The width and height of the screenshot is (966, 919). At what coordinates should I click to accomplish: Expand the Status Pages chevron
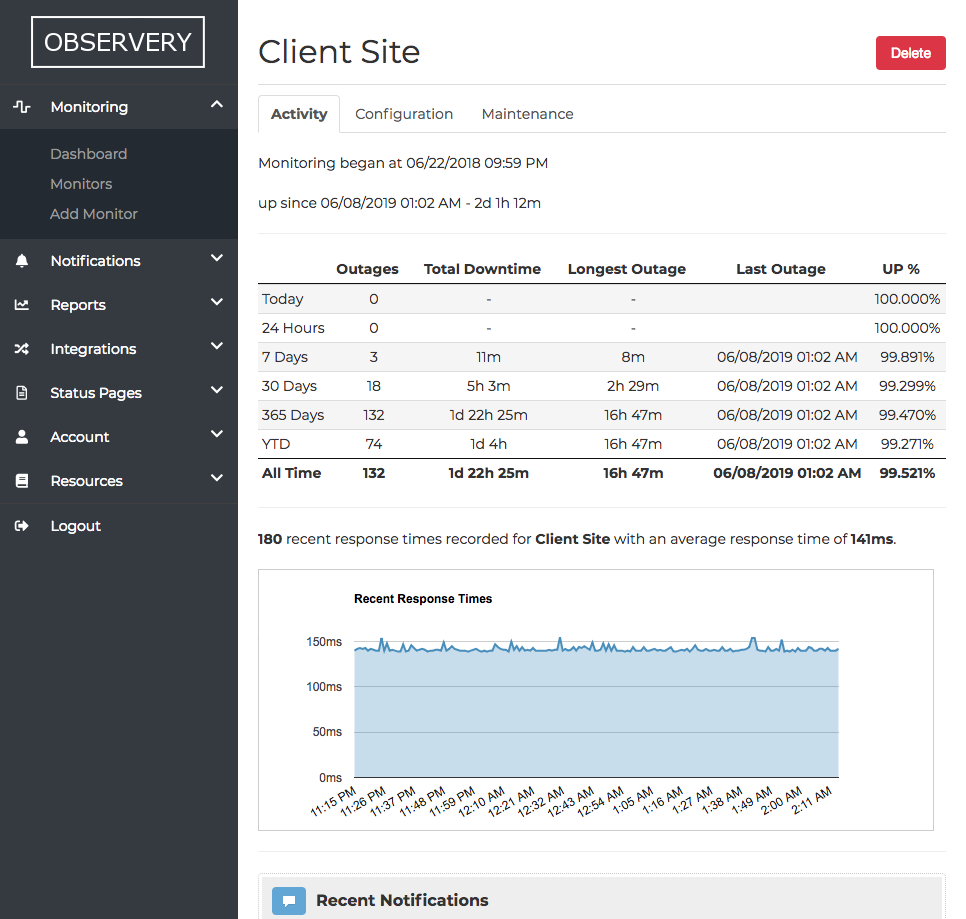tap(217, 390)
